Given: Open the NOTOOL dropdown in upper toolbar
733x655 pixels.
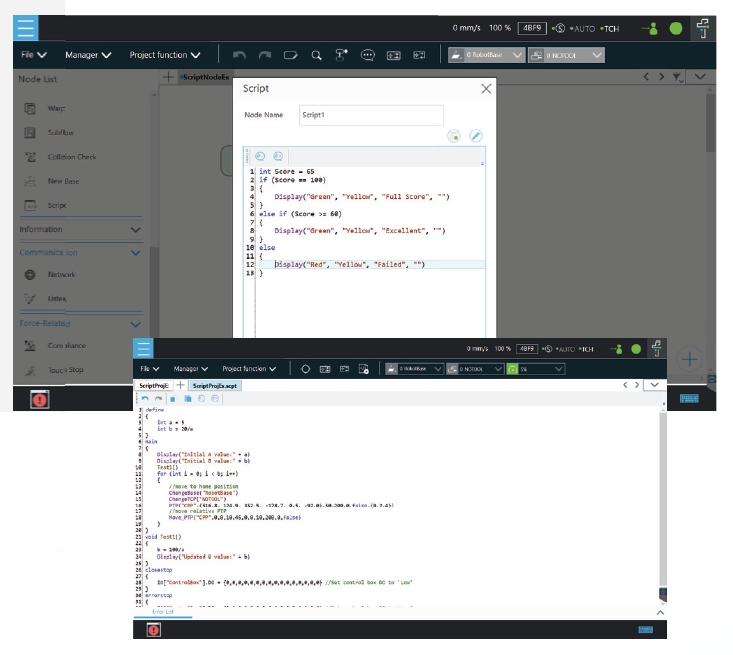Looking at the screenshot, I should coord(566,55).
